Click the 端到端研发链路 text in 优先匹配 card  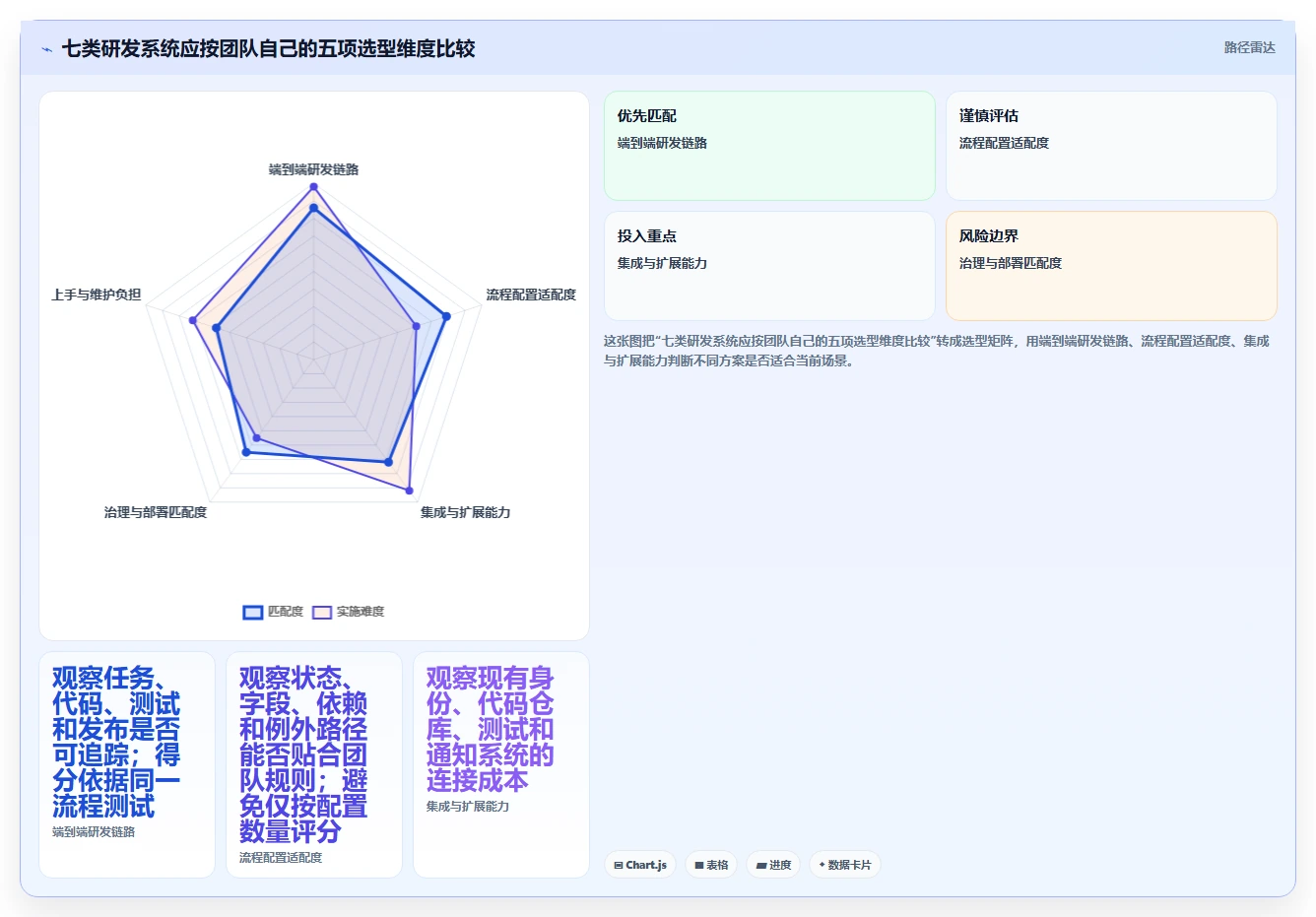click(662, 143)
